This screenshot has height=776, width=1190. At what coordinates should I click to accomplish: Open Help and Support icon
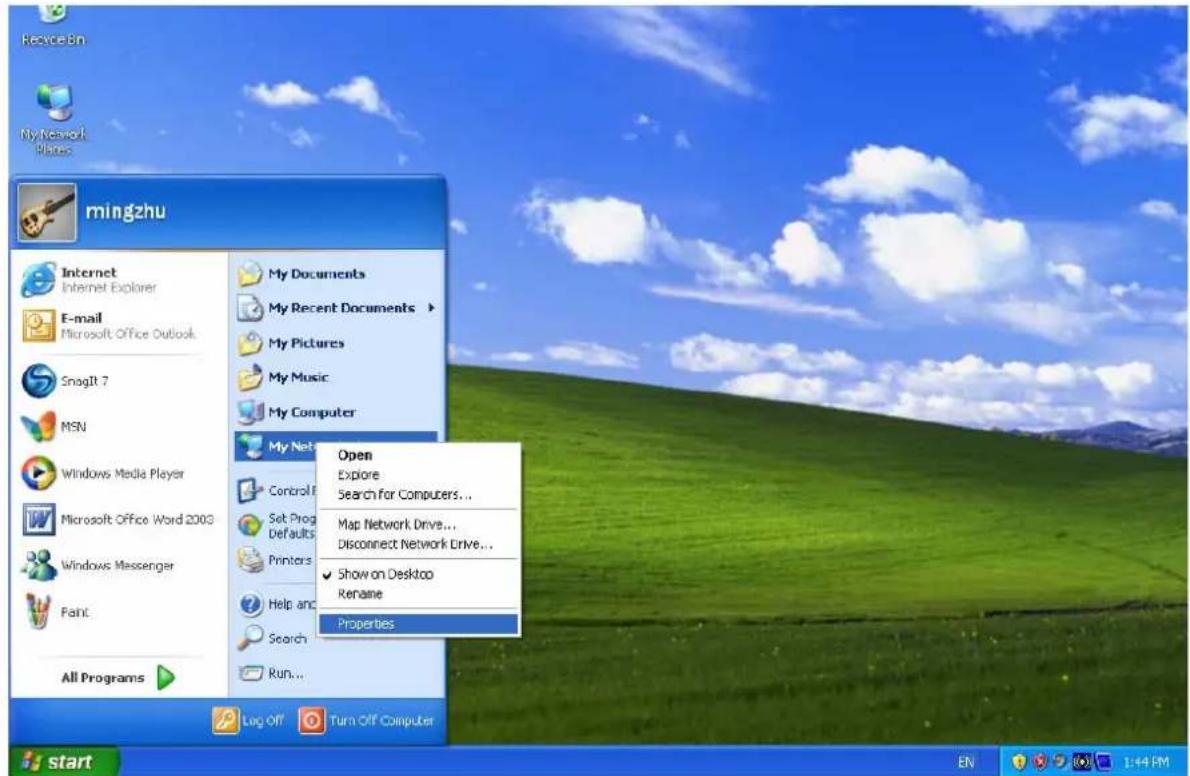pos(250,604)
